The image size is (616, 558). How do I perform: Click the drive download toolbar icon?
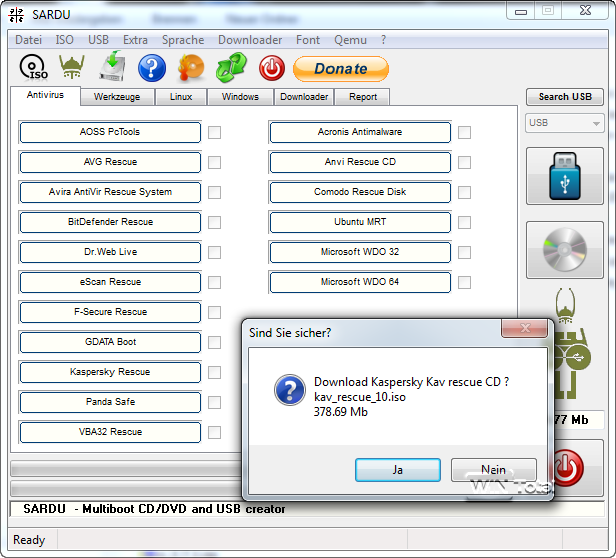coord(112,66)
